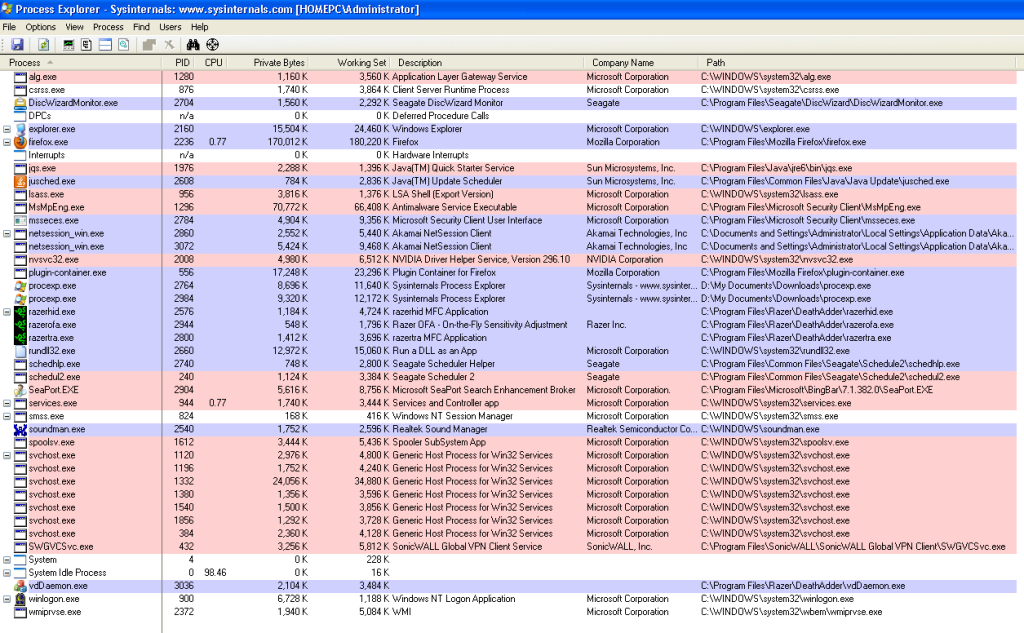The image size is (1024, 633).
Task: Open the Users menu
Action: [x=171, y=27]
